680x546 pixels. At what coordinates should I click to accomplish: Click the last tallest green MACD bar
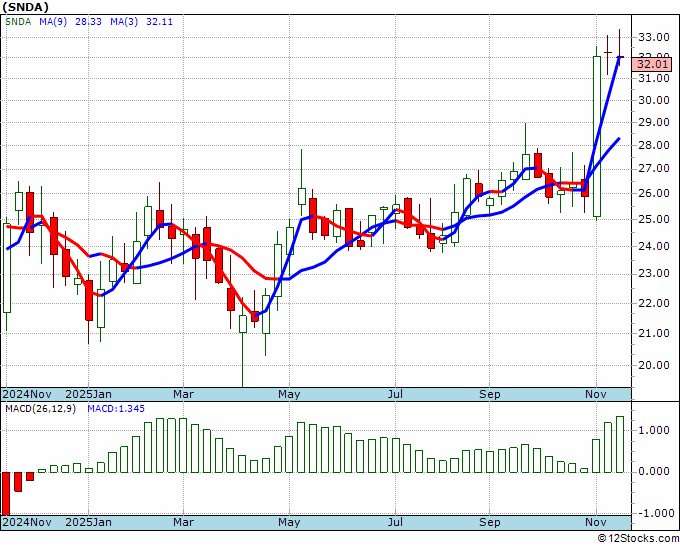point(620,445)
